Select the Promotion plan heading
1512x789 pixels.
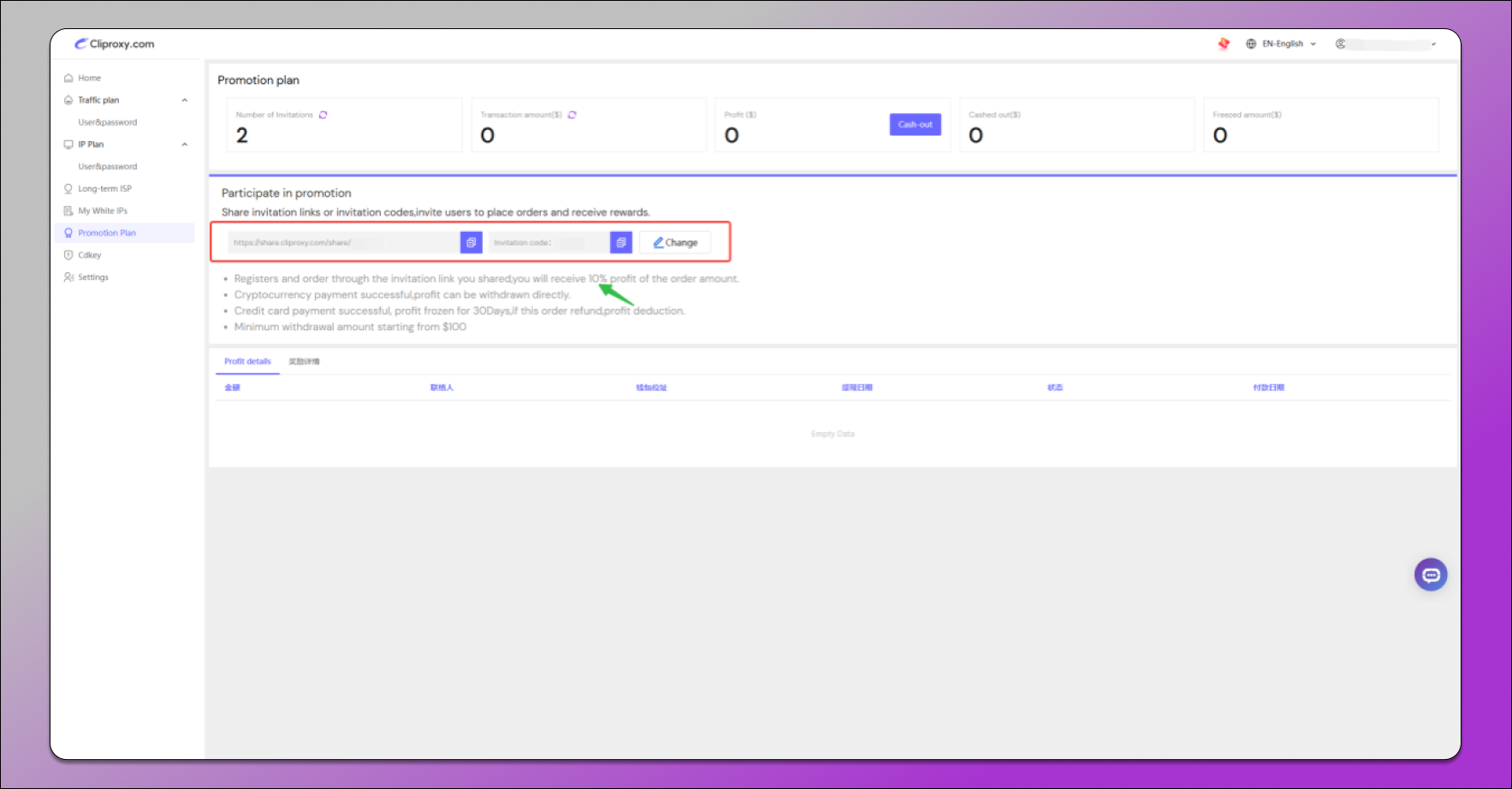258,80
